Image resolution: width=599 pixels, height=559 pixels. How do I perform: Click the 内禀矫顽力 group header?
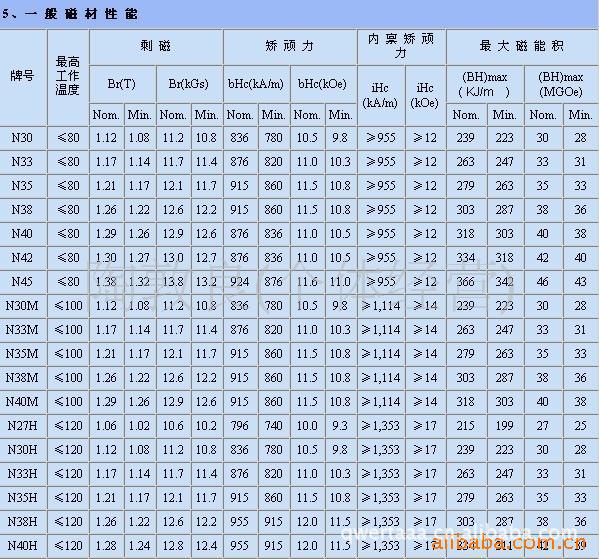401,47
